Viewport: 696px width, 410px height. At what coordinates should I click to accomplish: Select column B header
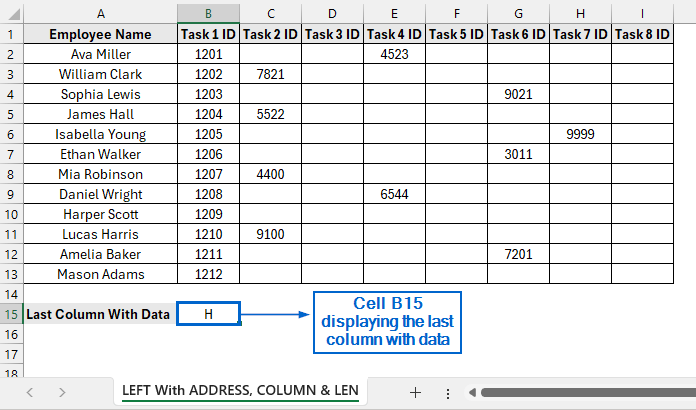(x=209, y=14)
